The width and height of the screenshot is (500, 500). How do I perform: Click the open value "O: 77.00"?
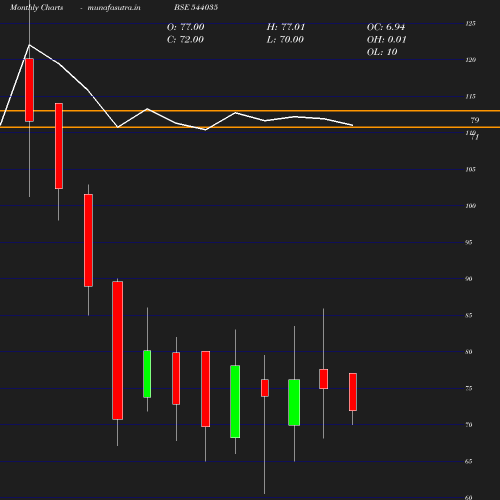(185, 27)
